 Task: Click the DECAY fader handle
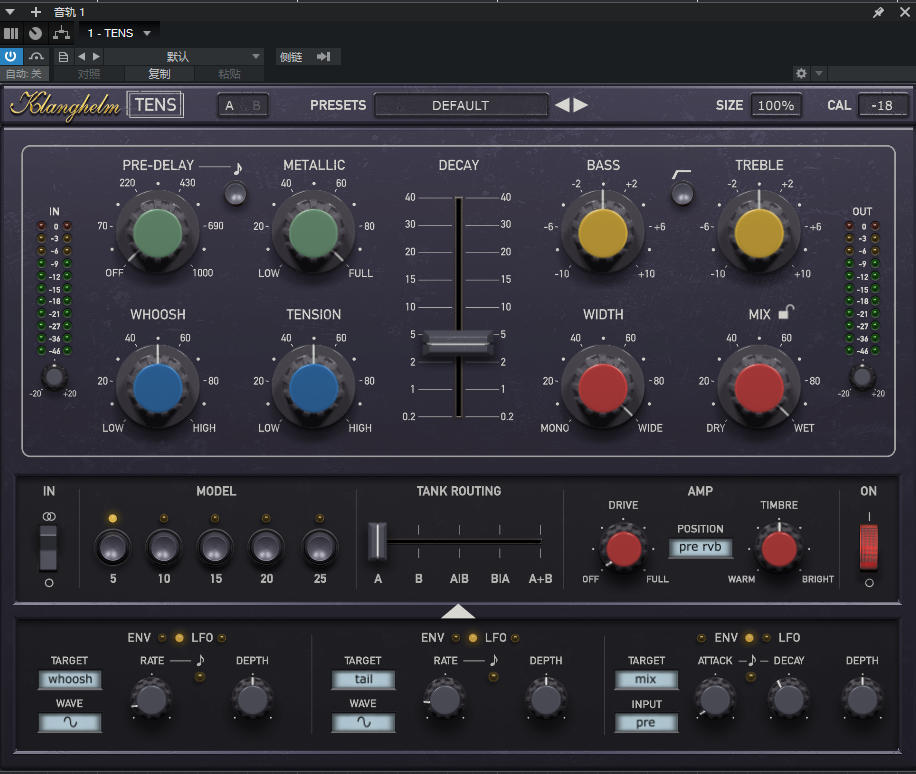click(459, 342)
